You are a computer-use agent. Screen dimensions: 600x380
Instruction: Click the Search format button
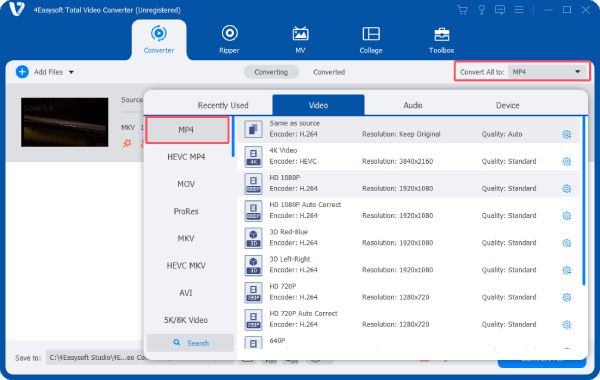coord(191,343)
